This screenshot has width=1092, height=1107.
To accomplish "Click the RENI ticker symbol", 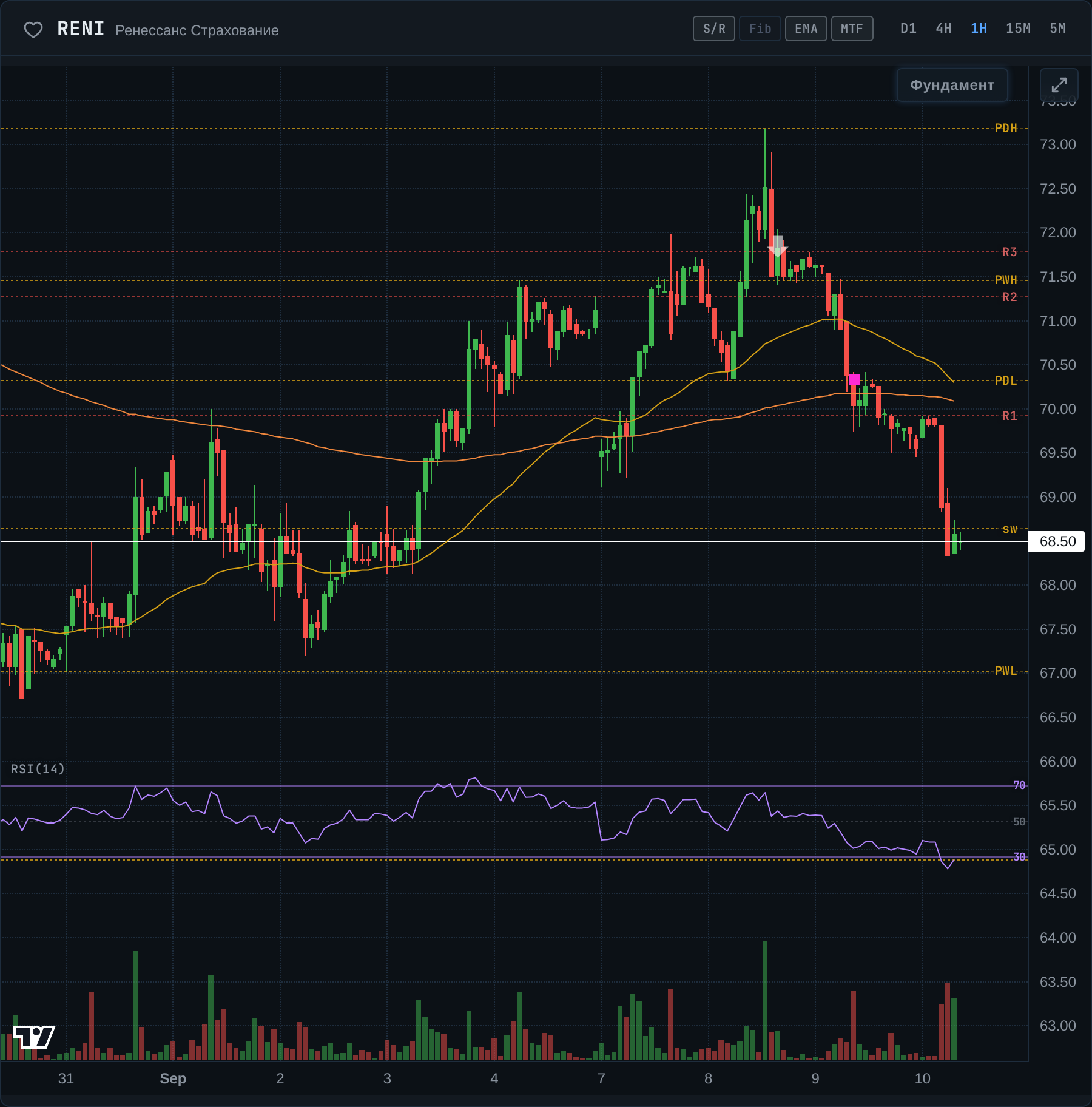I will pos(81,29).
